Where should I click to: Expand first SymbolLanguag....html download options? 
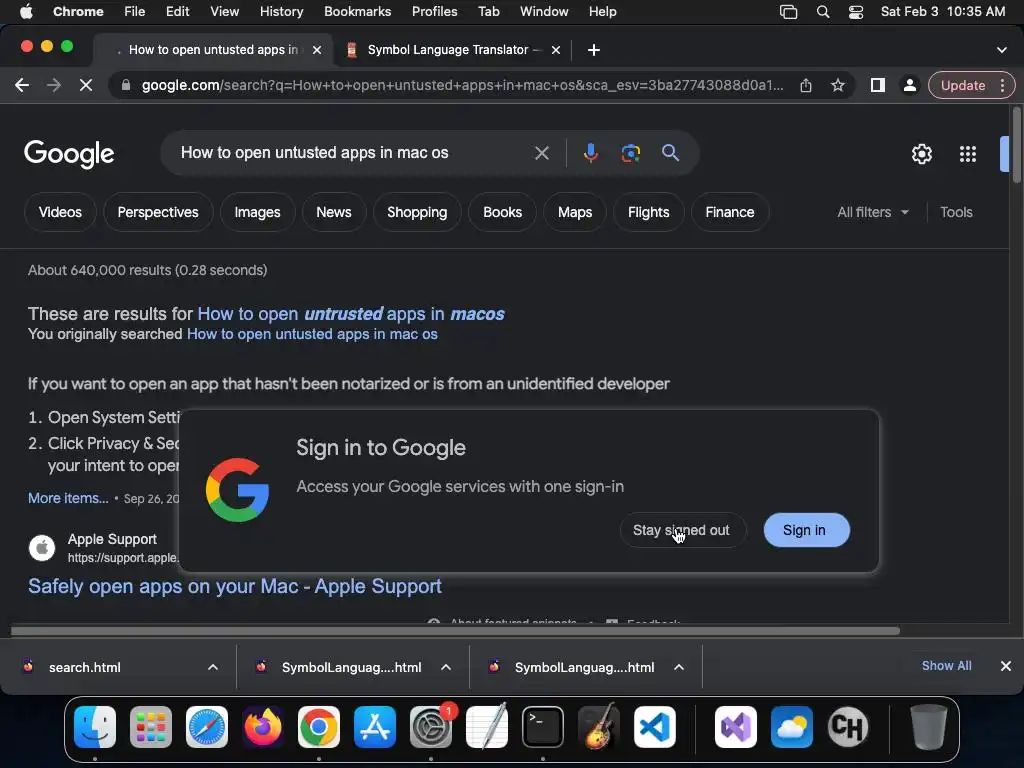pyautogui.click(x=445, y=667)
